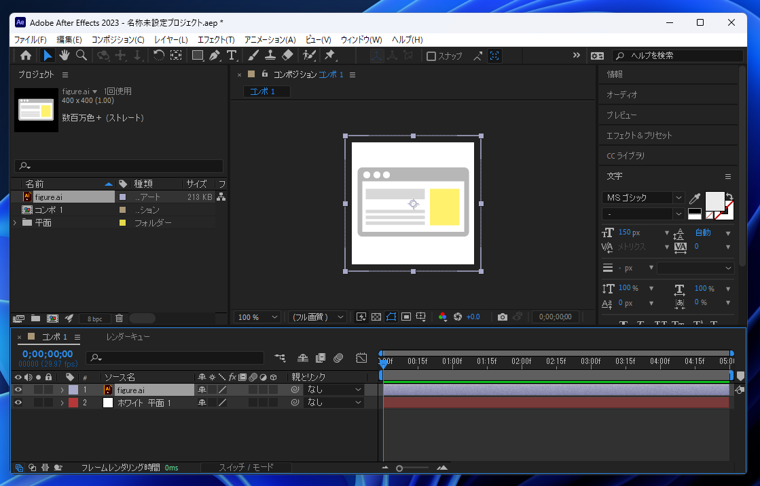Select the Clone Stamp tool

click(270, 56)
